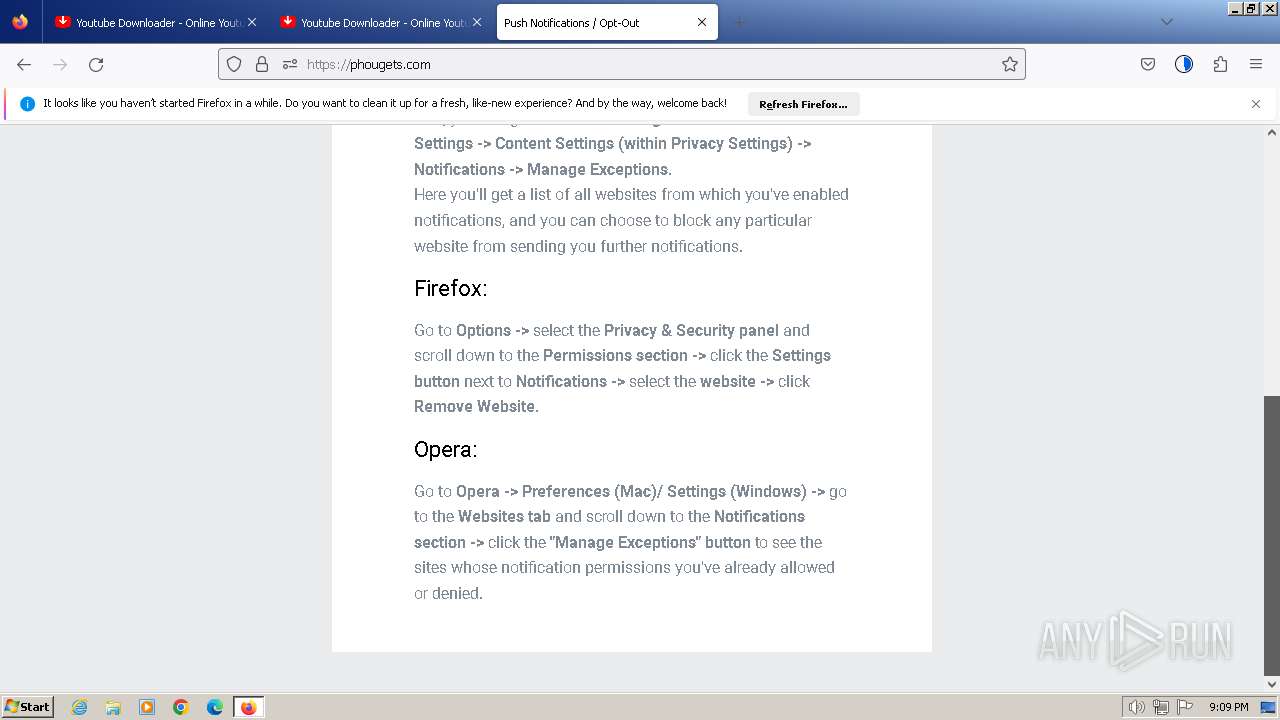Screen dimensions: 1280x720
Task: Expand the list all tabs dropdown
Action: click(1166, 22)
